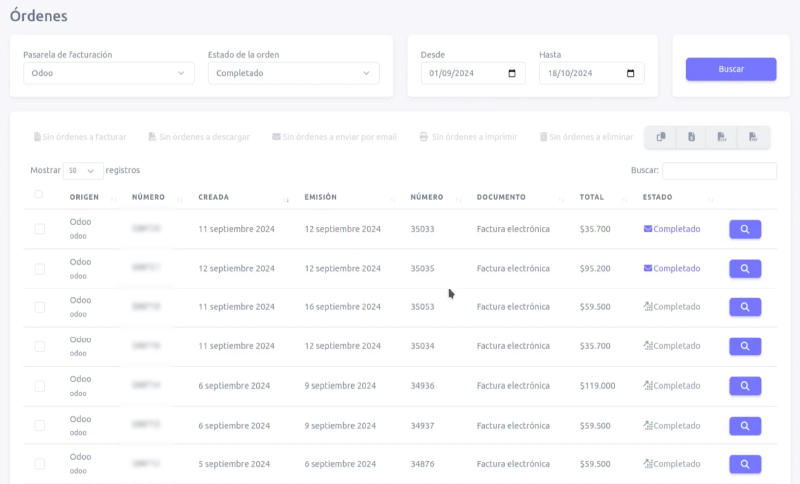Screen dimensions: 800x484
Task: Open invoice 34936 details with the magnifier
Action: click(745, 386)
